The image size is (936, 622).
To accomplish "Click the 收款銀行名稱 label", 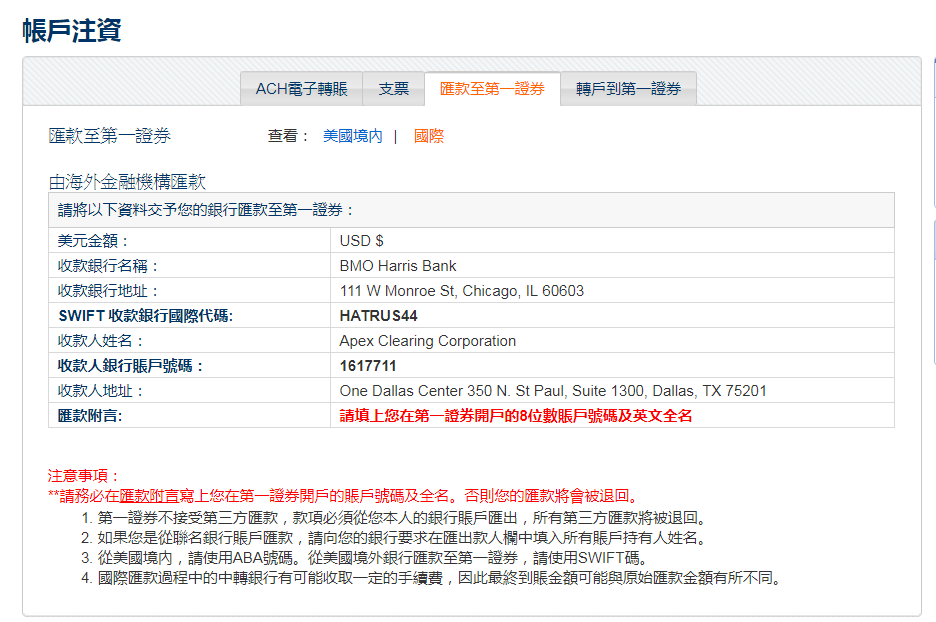I will click(x=107, y=266).
